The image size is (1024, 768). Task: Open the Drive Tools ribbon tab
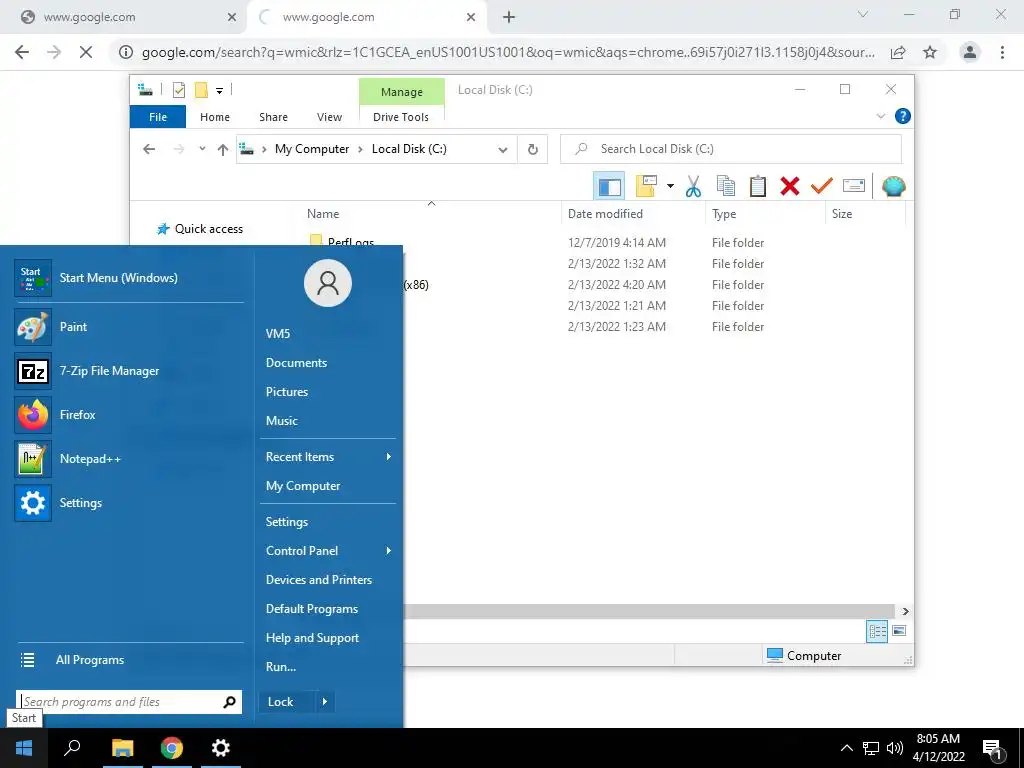tap(401, 117)
